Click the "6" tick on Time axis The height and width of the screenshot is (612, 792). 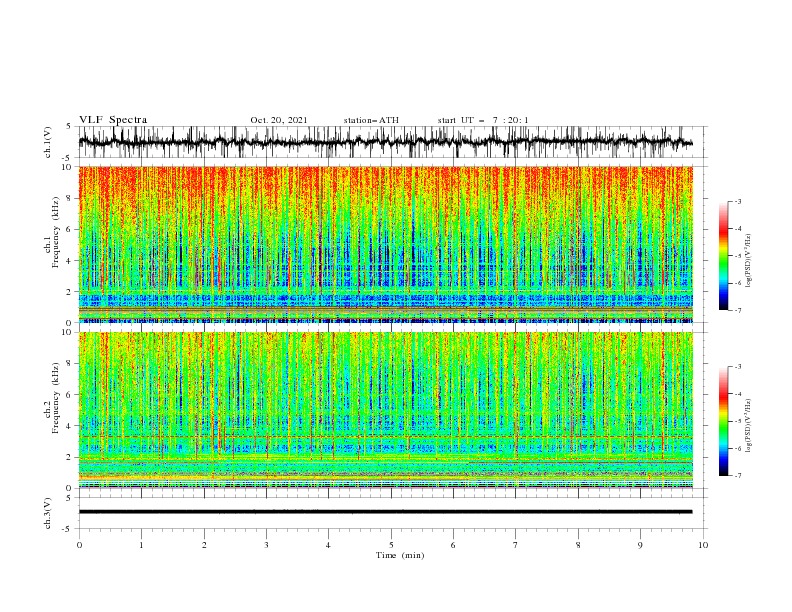pos(453,545)
